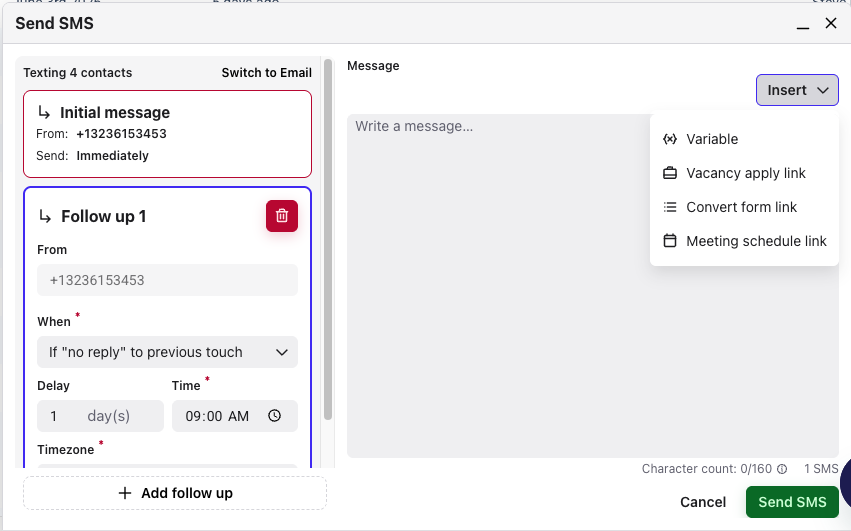Click into the Write a message area
The width and height of the screenshot is (851, 531).
593,286
